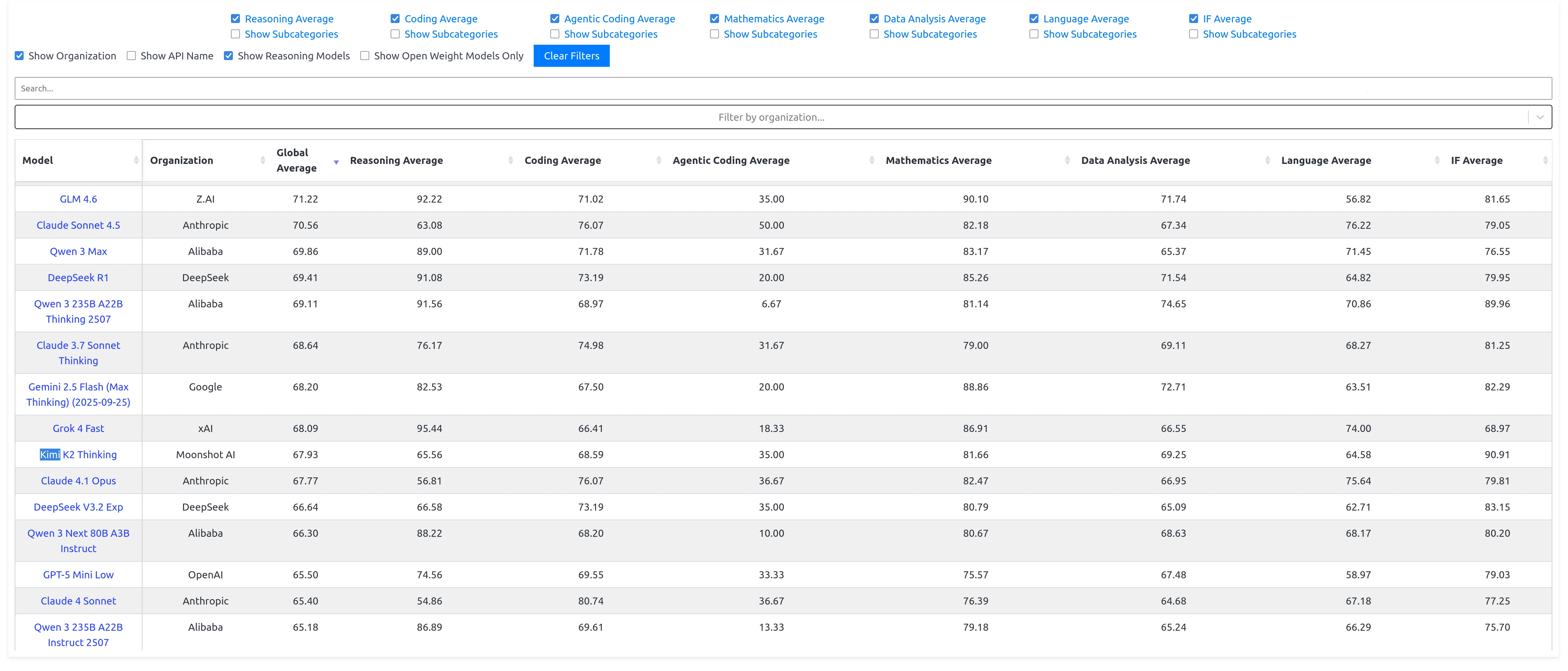
Task: Click Mathematics Average sort arrows
Action: 1067,161
